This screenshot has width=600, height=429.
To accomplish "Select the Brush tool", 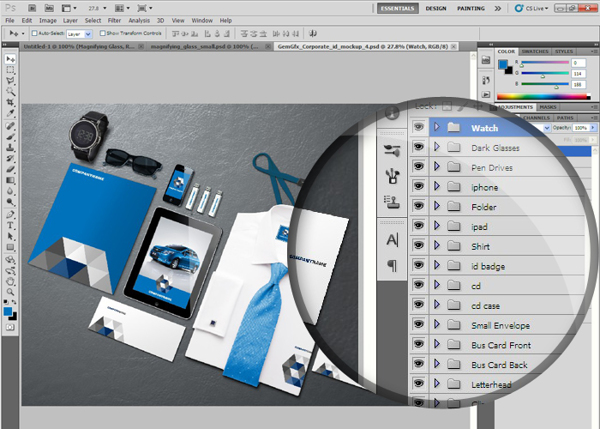I will [10, 137].
